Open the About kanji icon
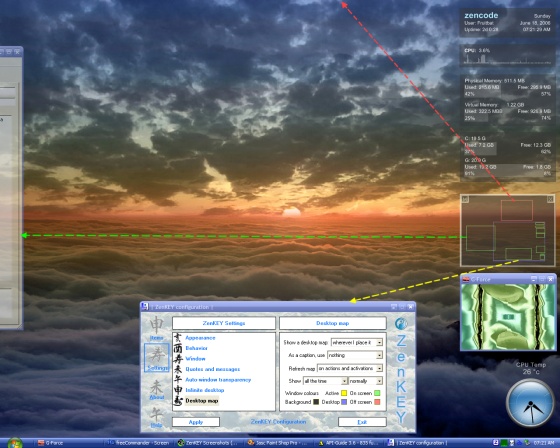This screenshot has width=560, height=448. [157, 389]
